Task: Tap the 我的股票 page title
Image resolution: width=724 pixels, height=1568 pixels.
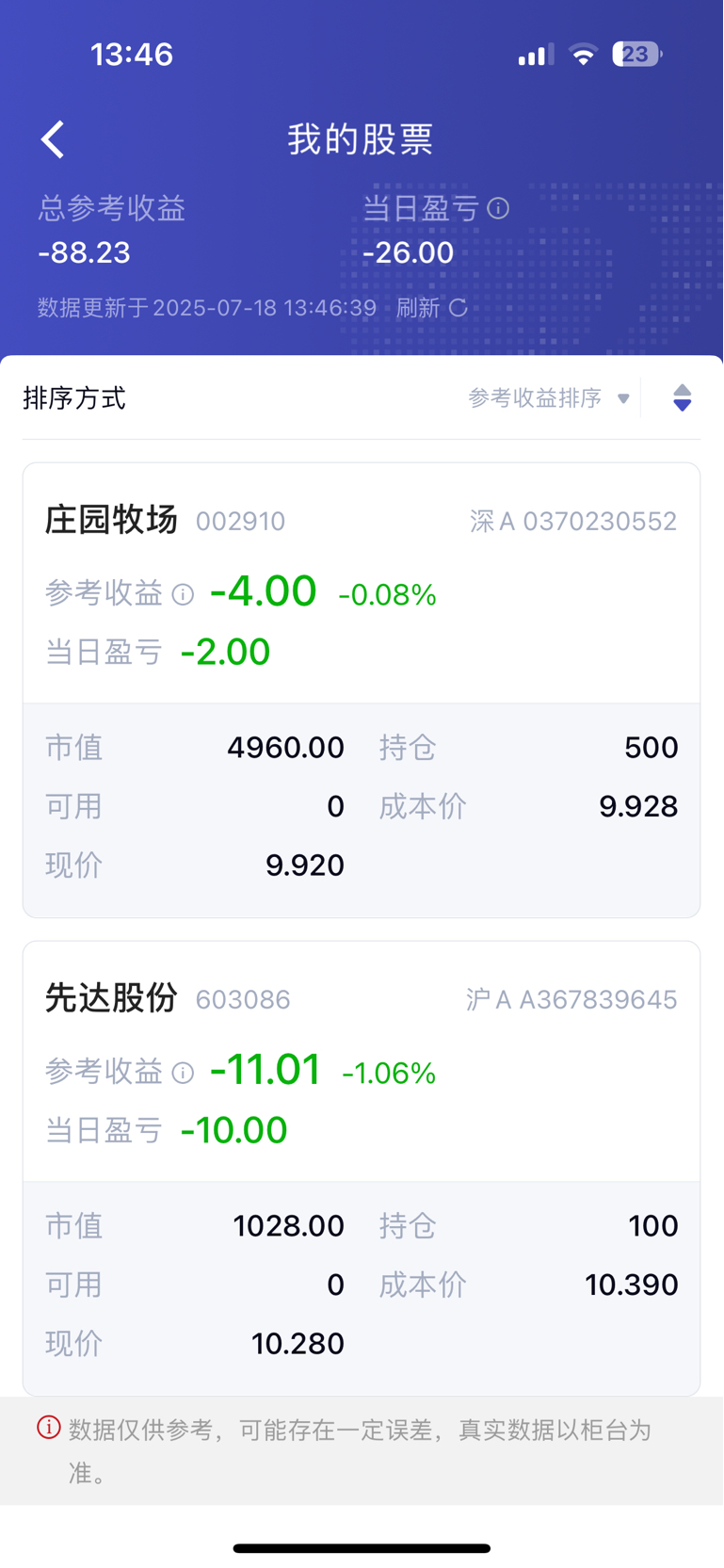Action: tap(361, 139)
